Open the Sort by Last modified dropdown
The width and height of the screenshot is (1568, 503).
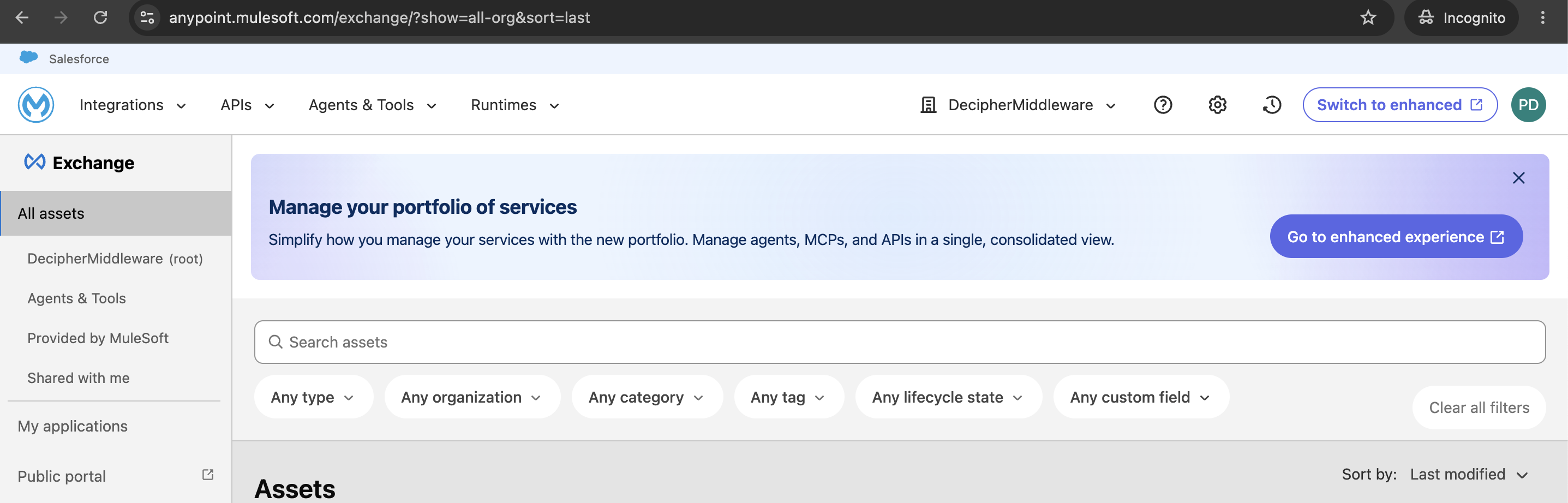pos(1468,475)
